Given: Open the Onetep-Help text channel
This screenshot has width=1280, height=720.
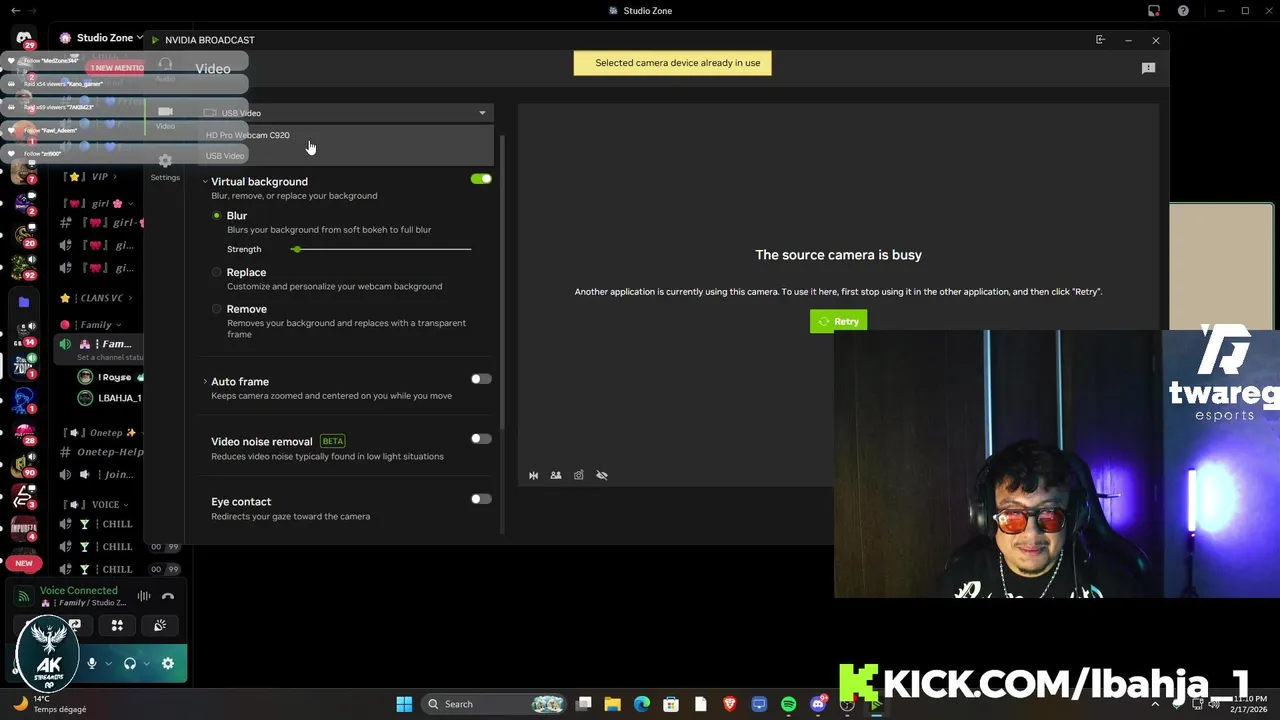Looking at the screenshot, I should click(100, 452).
